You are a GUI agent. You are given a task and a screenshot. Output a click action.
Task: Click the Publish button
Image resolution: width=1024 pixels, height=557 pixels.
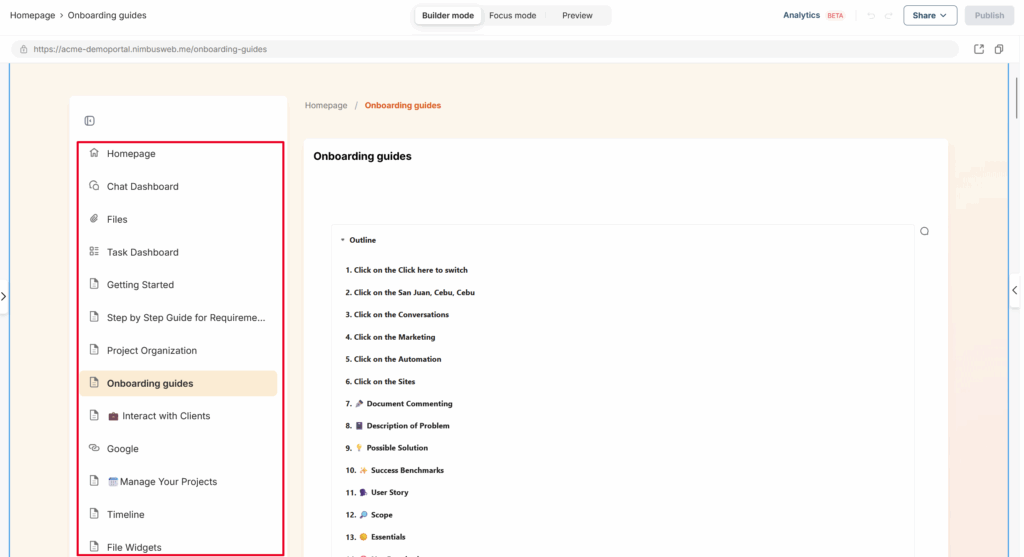tap(989, 16)
